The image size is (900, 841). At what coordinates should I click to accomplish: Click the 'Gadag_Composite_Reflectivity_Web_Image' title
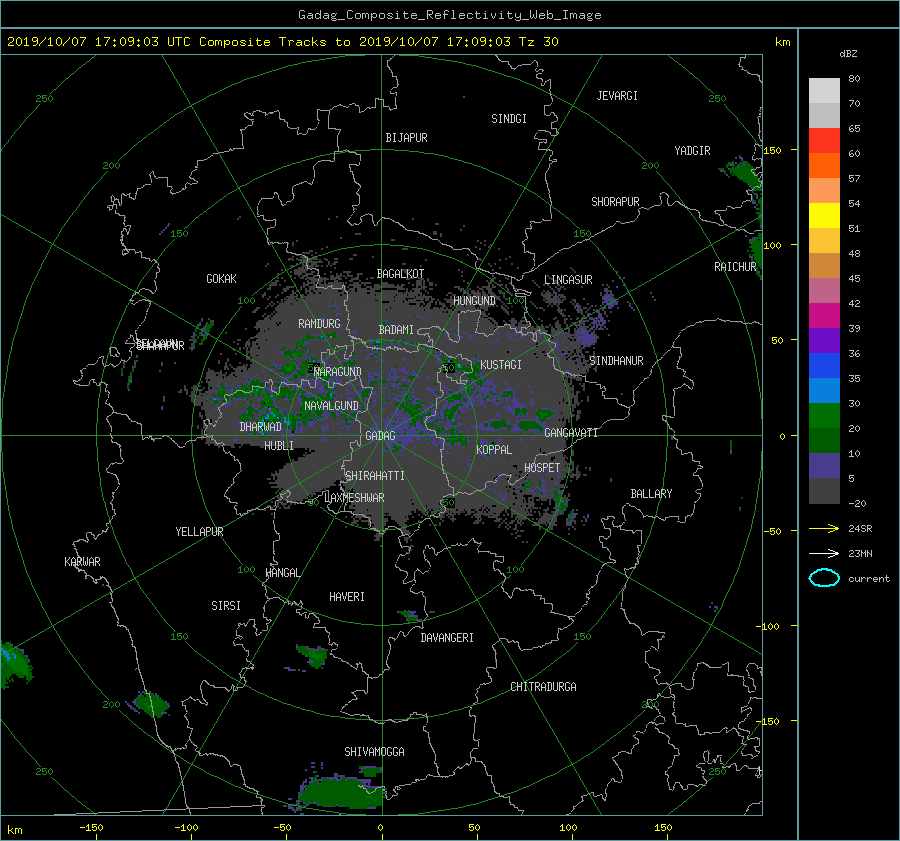[449, 15]
